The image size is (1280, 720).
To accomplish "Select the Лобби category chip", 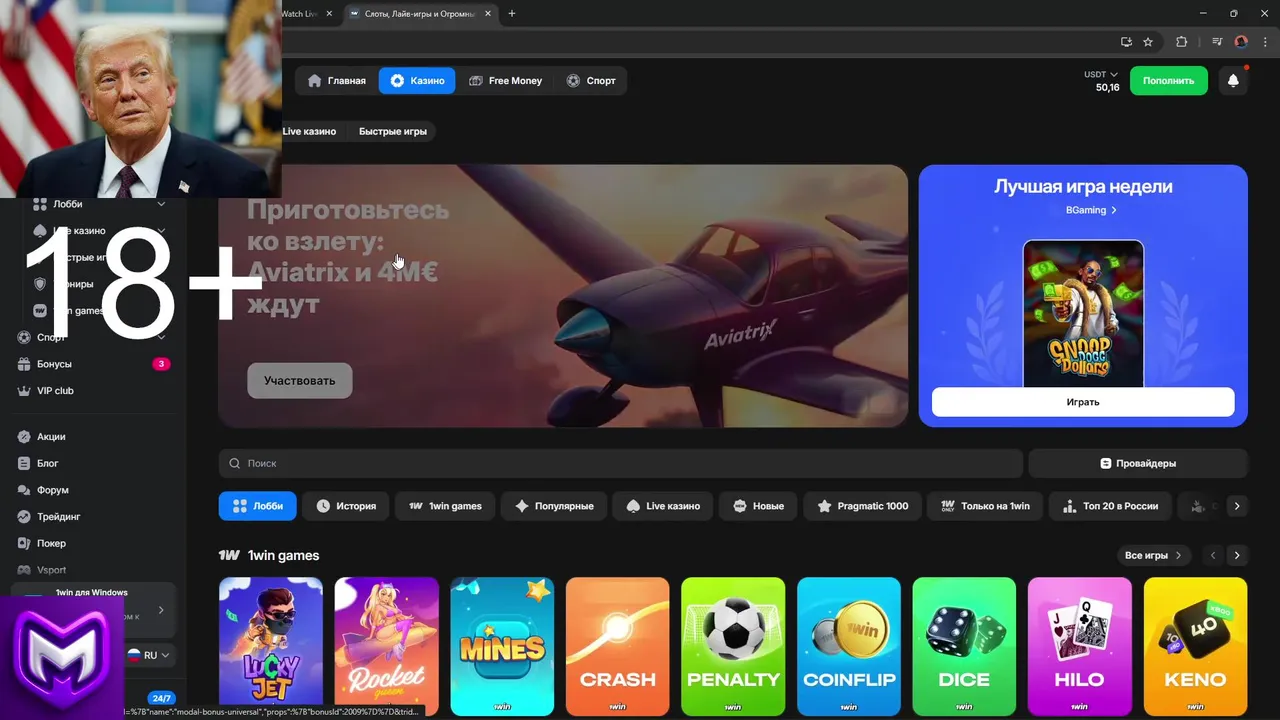I will 258,506.
